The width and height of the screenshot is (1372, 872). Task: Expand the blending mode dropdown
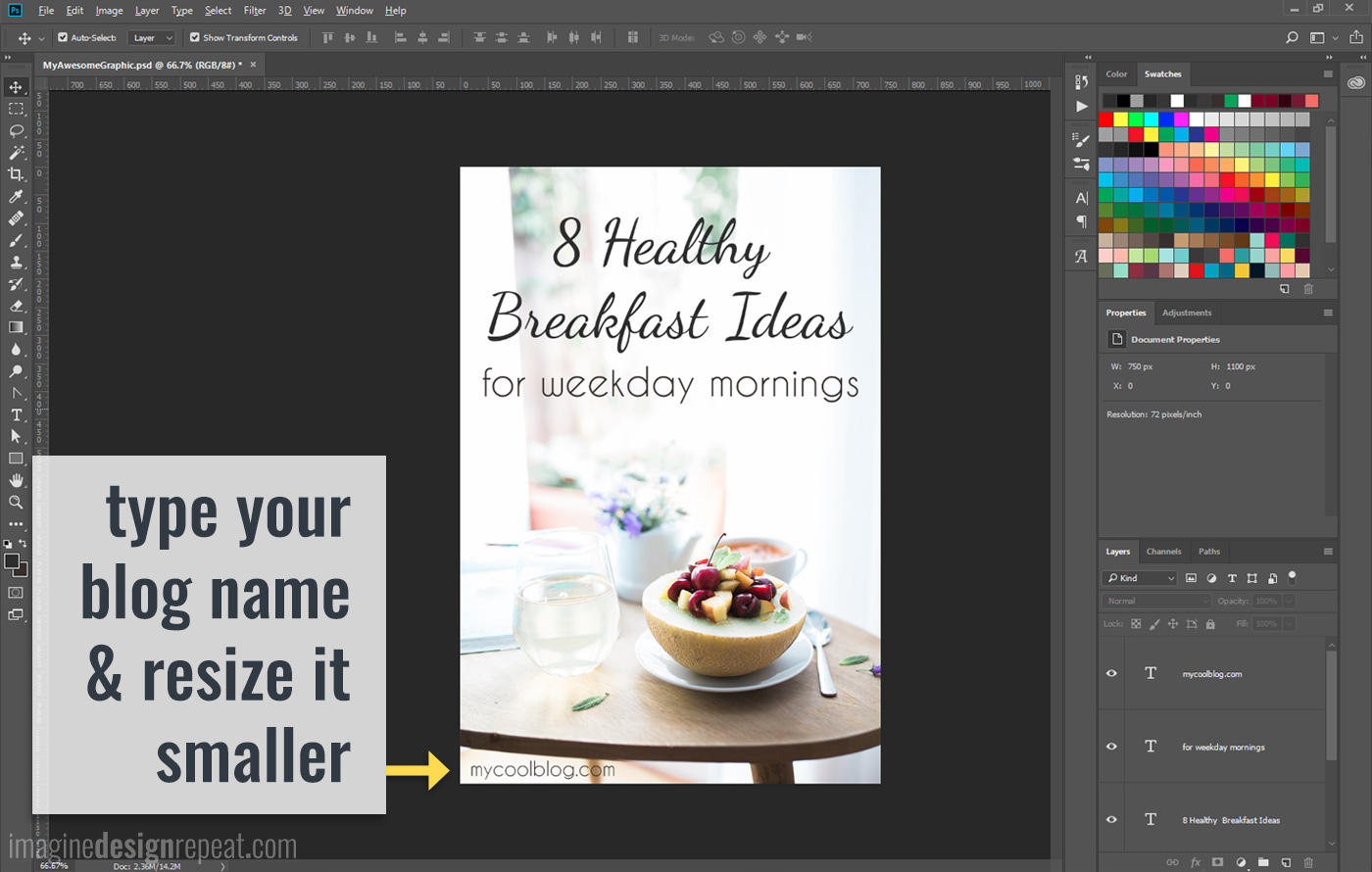click(x=1155, y=600)
